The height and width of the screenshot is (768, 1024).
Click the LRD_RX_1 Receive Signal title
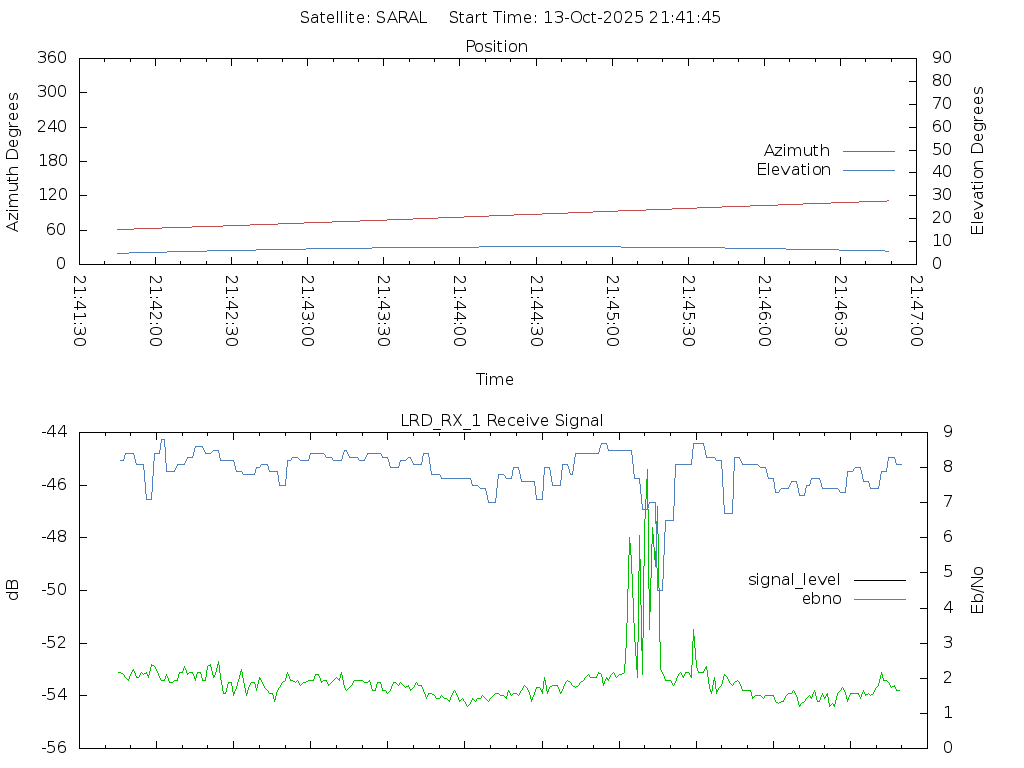[501, 421]
